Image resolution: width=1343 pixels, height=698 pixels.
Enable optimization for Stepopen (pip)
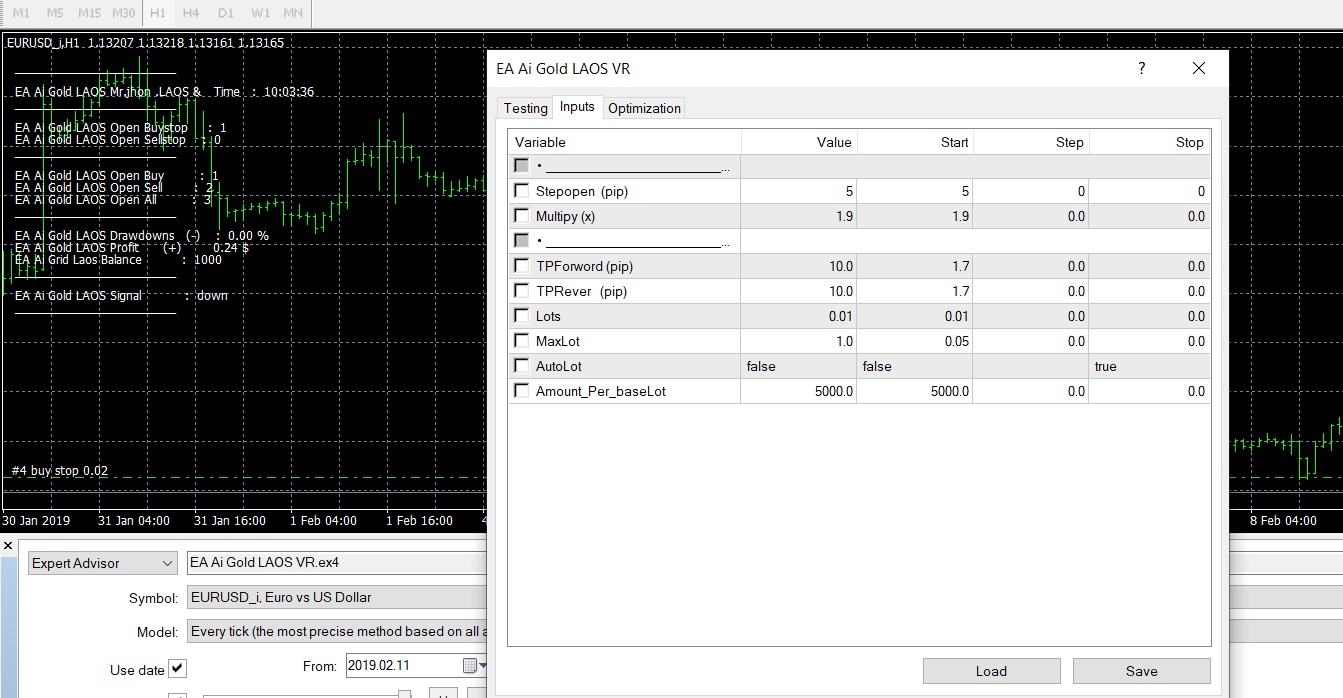[x=521, y=191]
